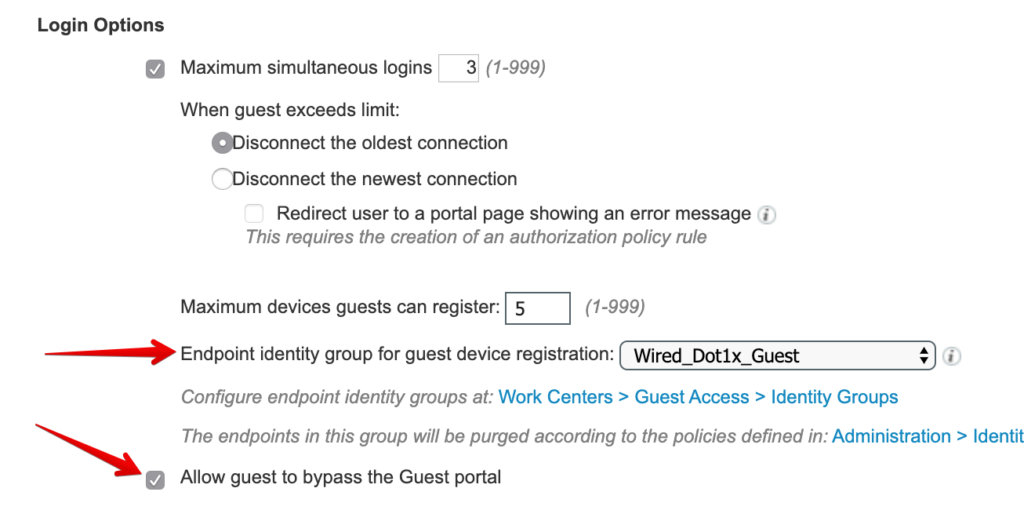Toggle Allow guest to bypass the Guest portal
Viewport: 1024px width, 510px height.
(x=155, y=480)
